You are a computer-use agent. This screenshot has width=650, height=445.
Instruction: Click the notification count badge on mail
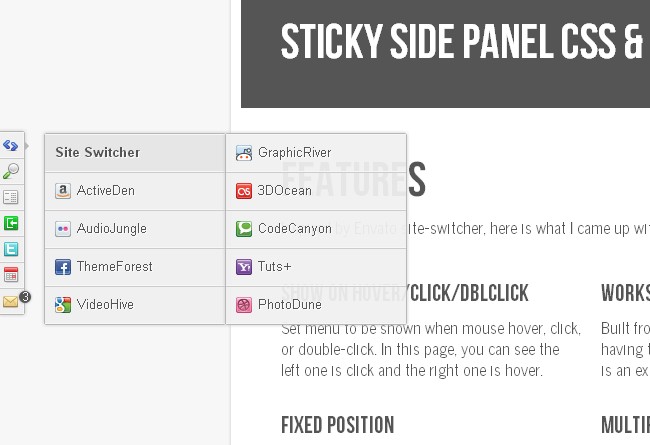[25, 297]
